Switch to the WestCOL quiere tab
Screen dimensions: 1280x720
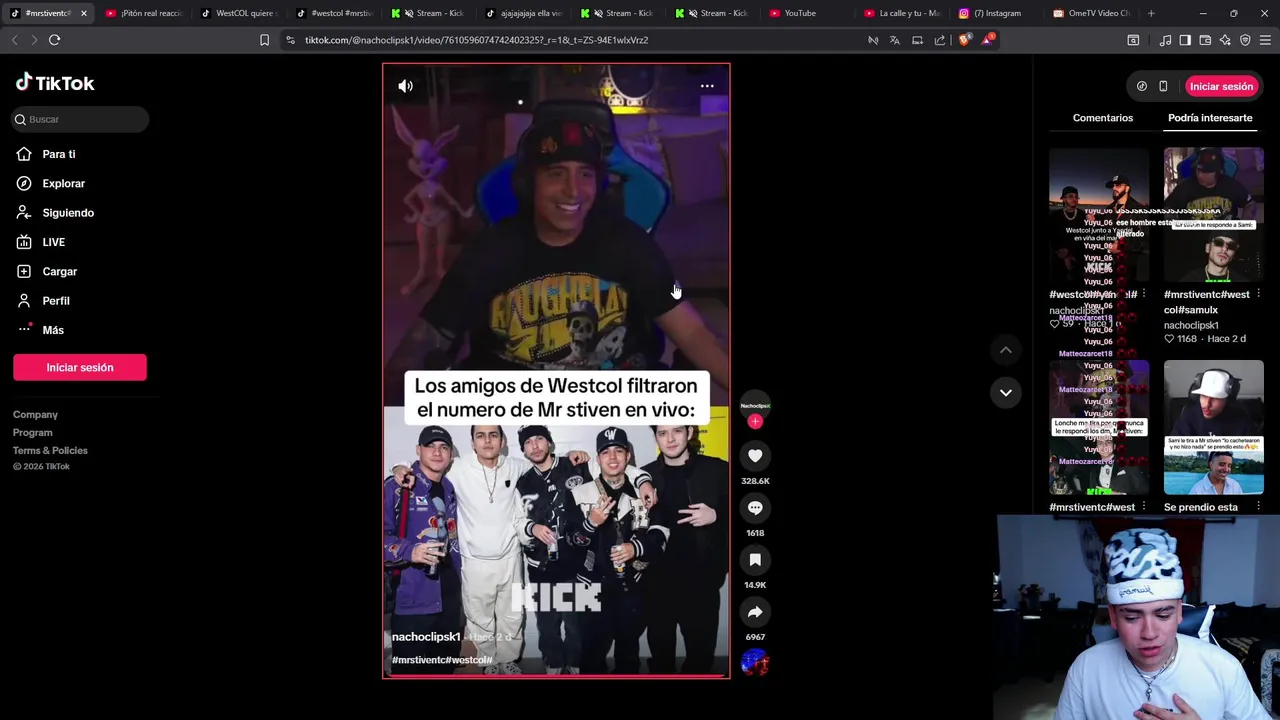coord(238,13)
